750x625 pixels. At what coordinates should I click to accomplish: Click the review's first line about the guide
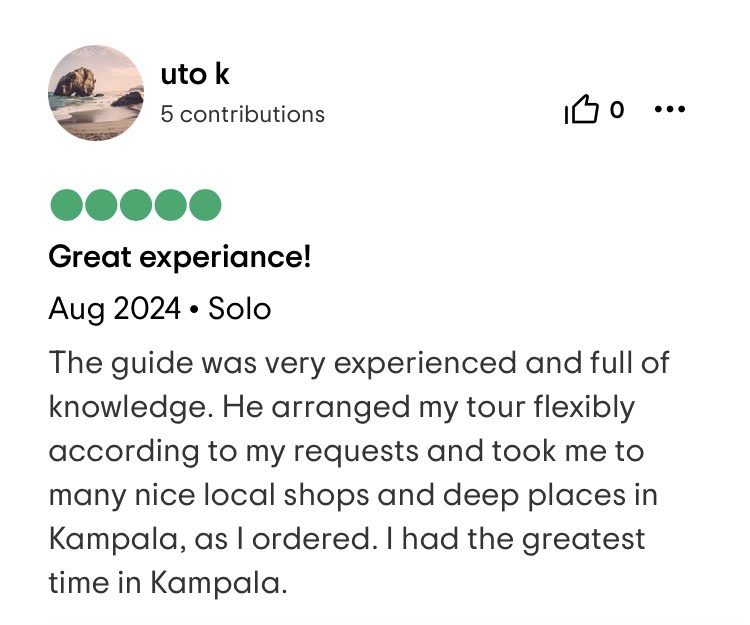coord(358,362)
